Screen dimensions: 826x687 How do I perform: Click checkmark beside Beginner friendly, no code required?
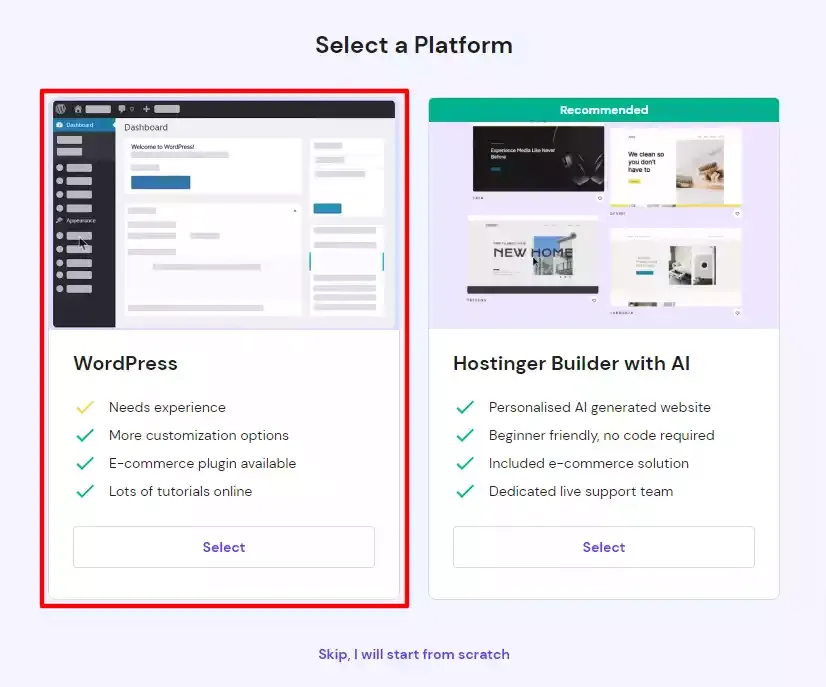pyautogui.click(x=465, y=435)
